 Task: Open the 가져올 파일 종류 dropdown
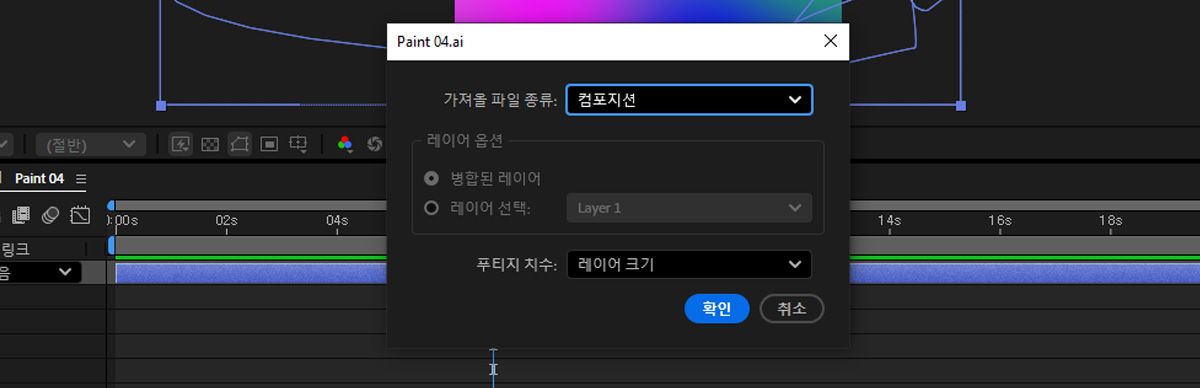point(689,99)
